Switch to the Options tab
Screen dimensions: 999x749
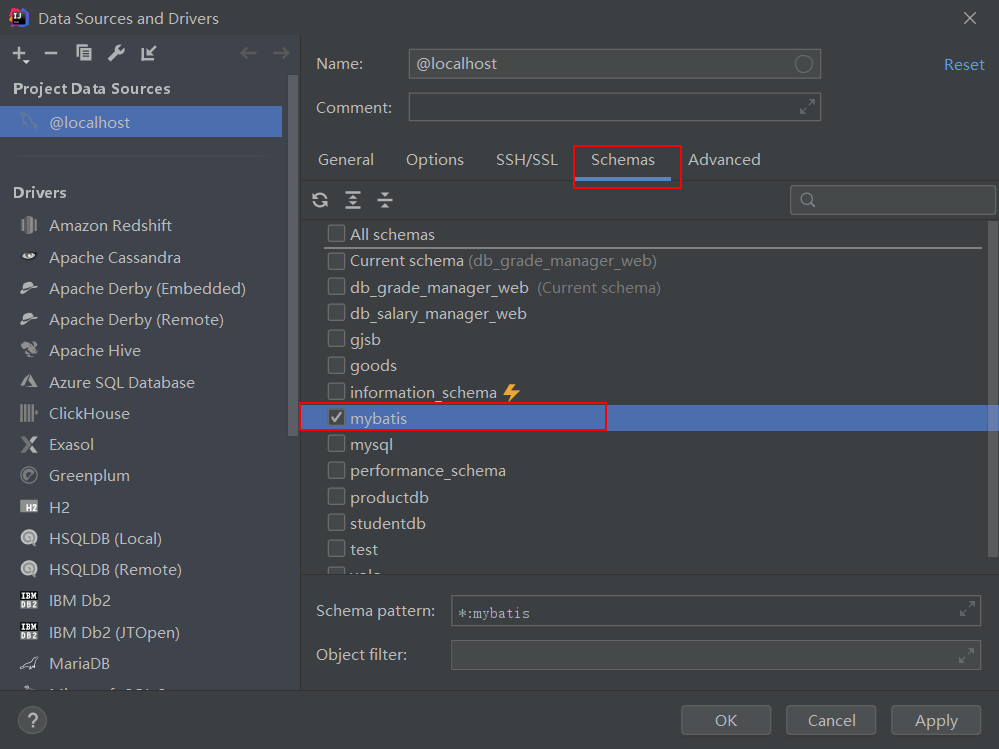(435, 160)
